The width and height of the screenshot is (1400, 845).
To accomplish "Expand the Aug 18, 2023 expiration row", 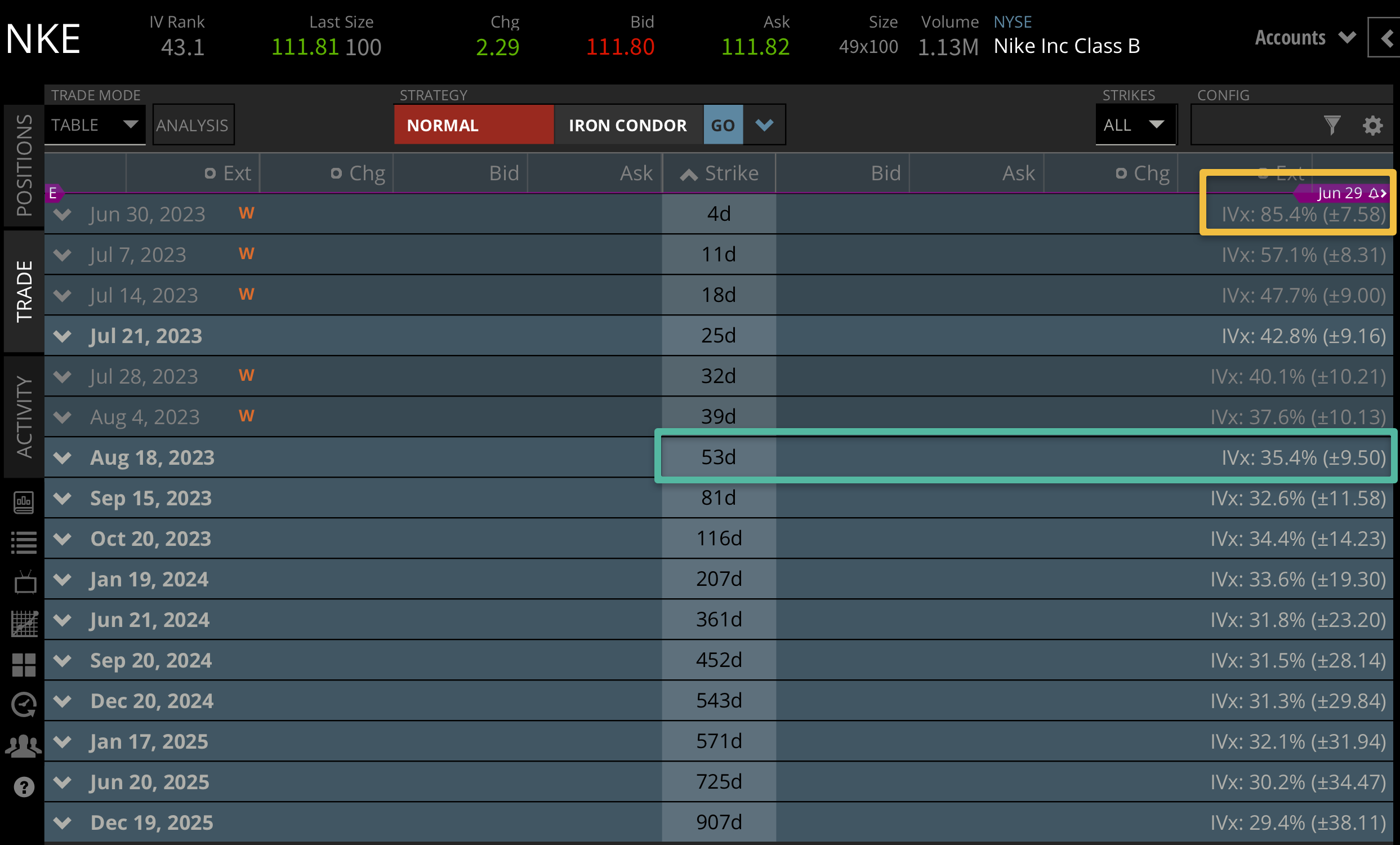I will click(63, 457).
